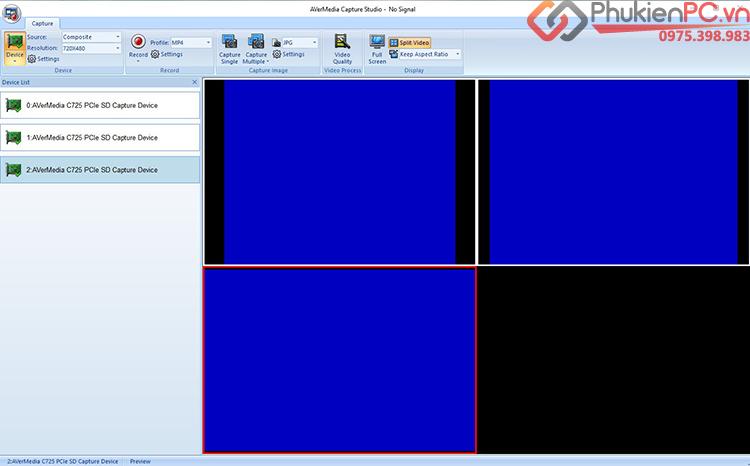Viewport: 750px width, 466px height.
Task: Click the JPG image format icon
Action: pyautogui.click(x=276, y=43)
